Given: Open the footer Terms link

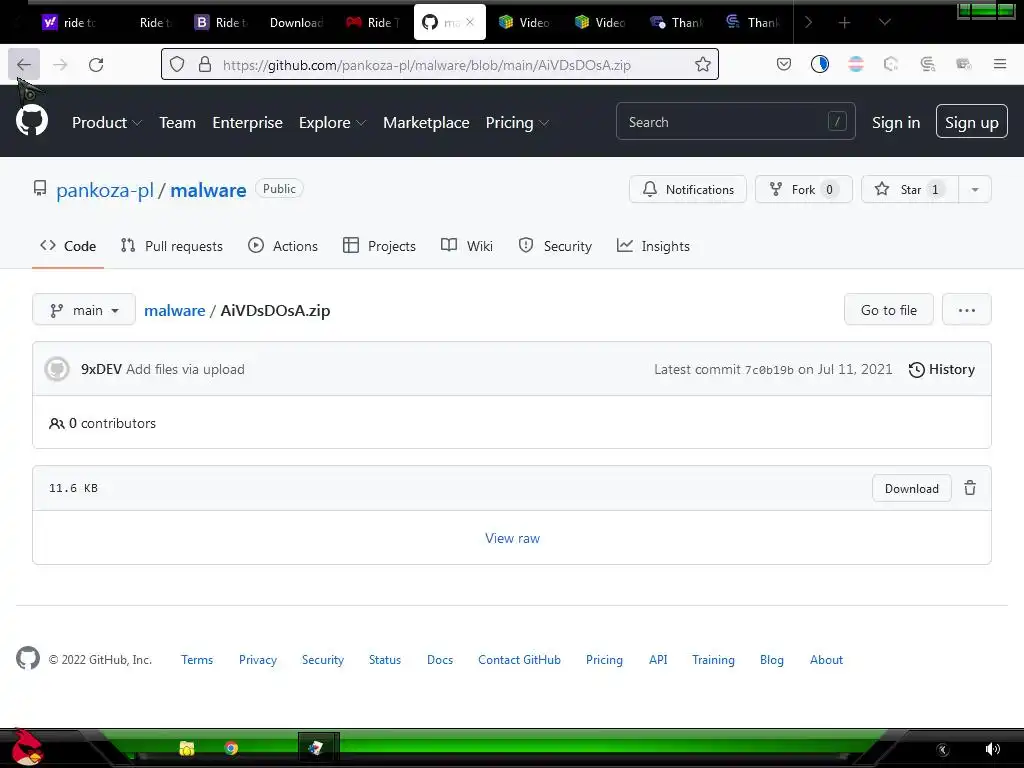Looking at the screenshot, I should pyautogui.click(x=197, y=660).
